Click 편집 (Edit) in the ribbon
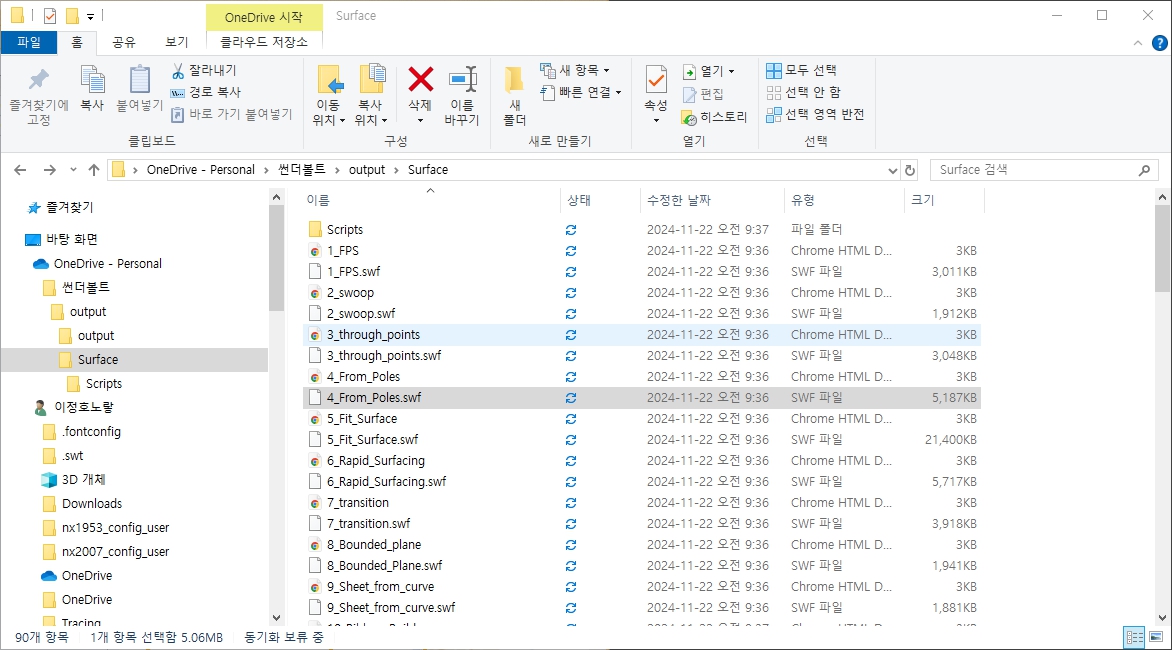The width and height of the screenshot is (1172, 650). 703,94
